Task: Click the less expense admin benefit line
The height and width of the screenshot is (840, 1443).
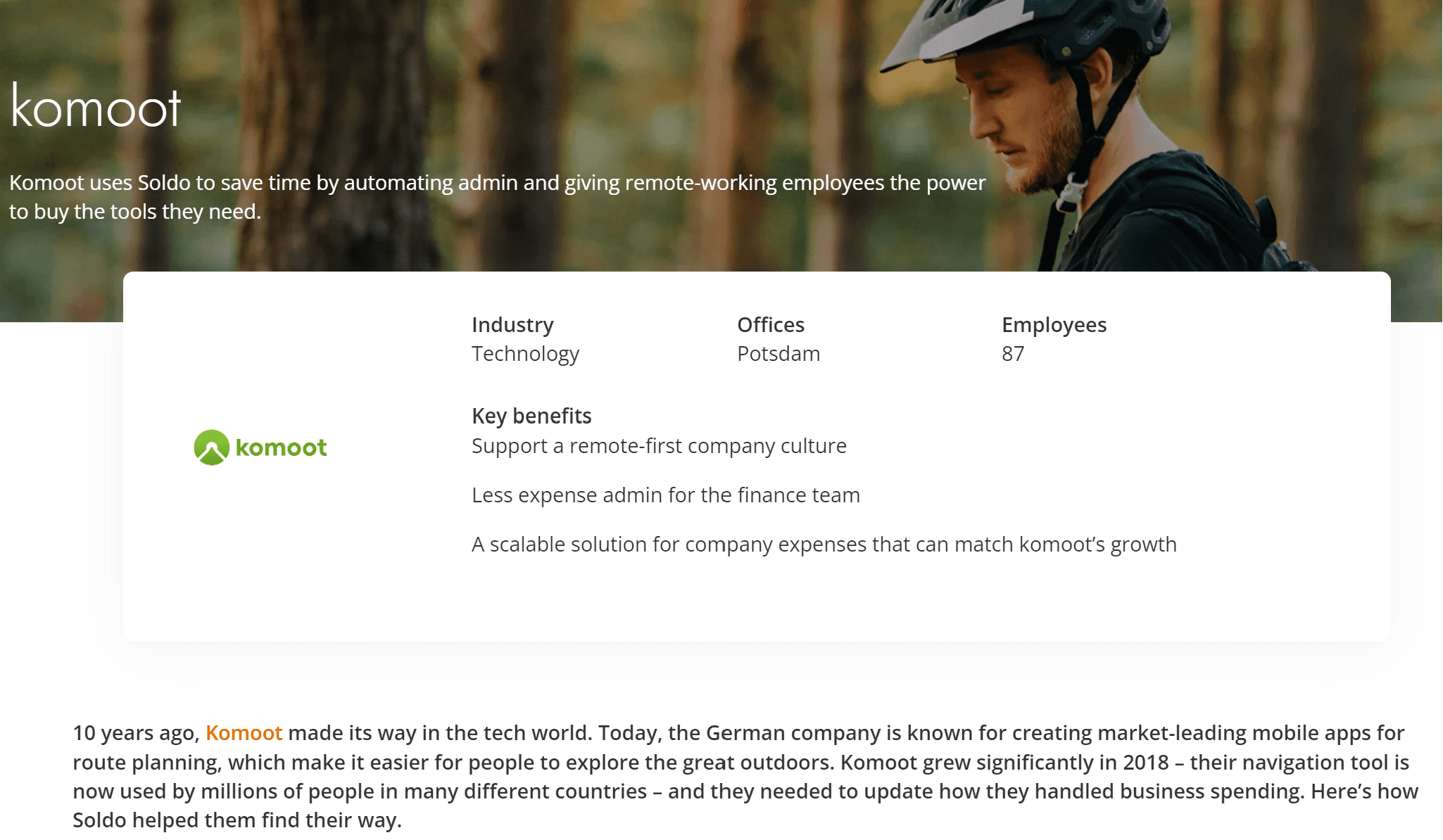Action: point(665,495)
